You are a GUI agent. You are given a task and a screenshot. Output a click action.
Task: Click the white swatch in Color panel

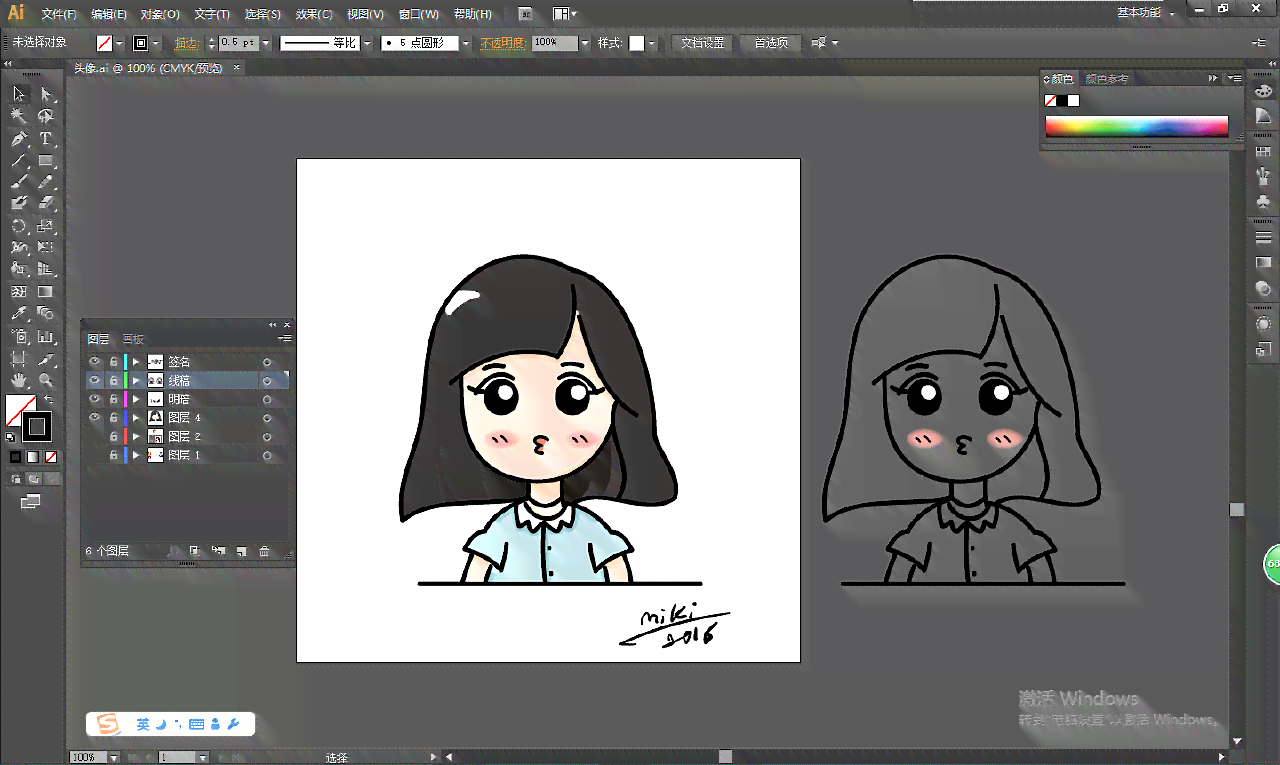coord(1074,100)
